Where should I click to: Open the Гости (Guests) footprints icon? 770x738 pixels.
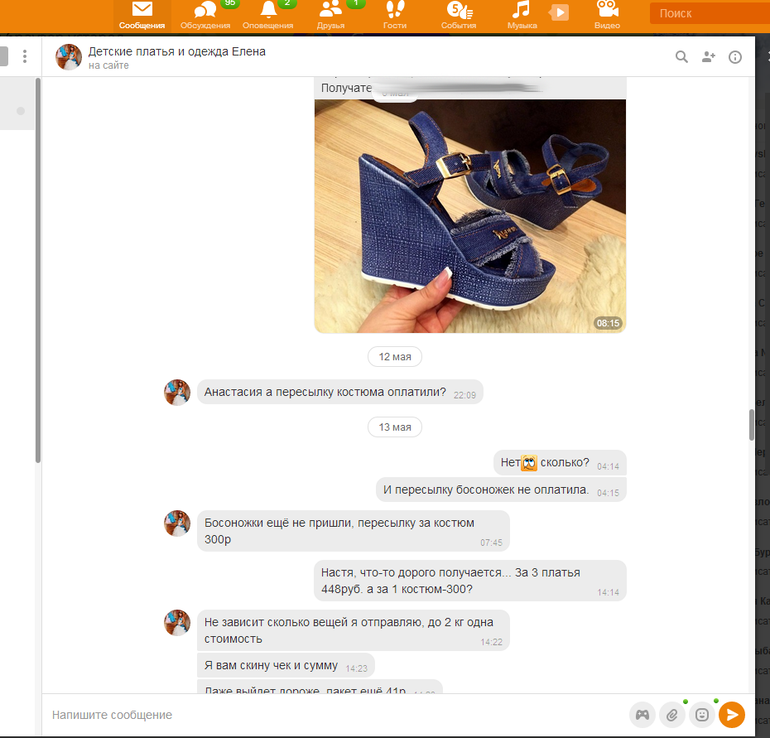click(x=395, y=14)
